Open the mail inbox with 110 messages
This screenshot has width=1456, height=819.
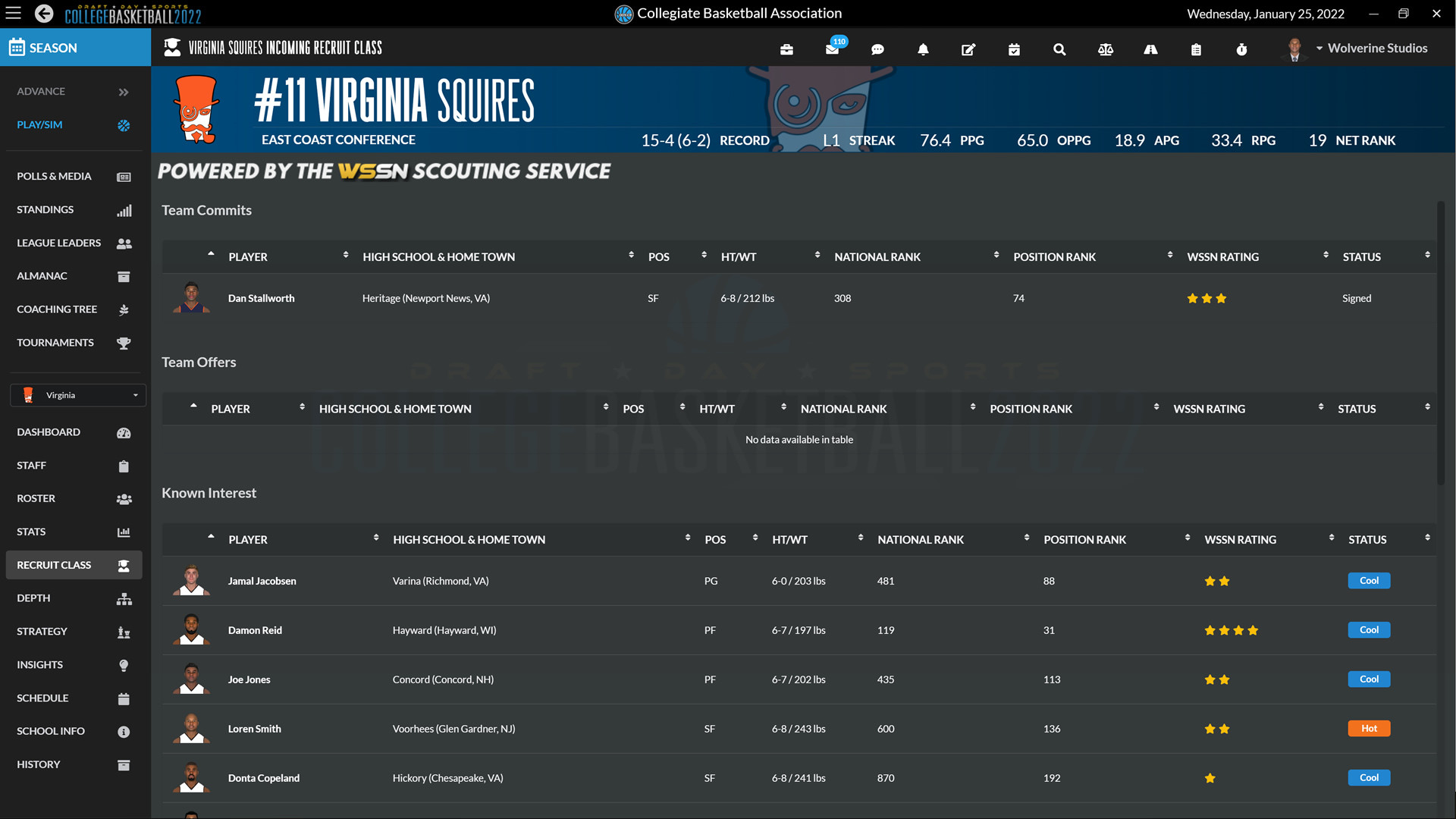coord(832,50)
